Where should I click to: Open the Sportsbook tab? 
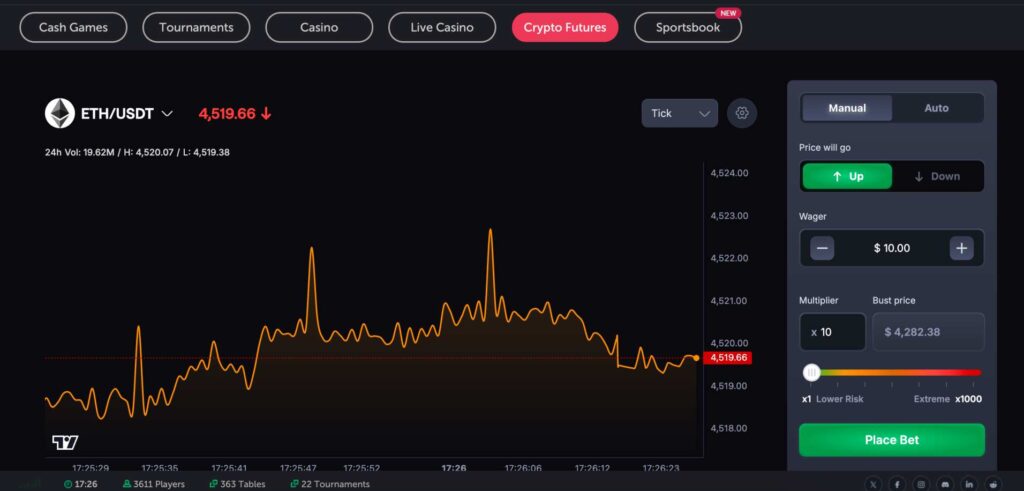pyautogui.click(x=688, y=27)
